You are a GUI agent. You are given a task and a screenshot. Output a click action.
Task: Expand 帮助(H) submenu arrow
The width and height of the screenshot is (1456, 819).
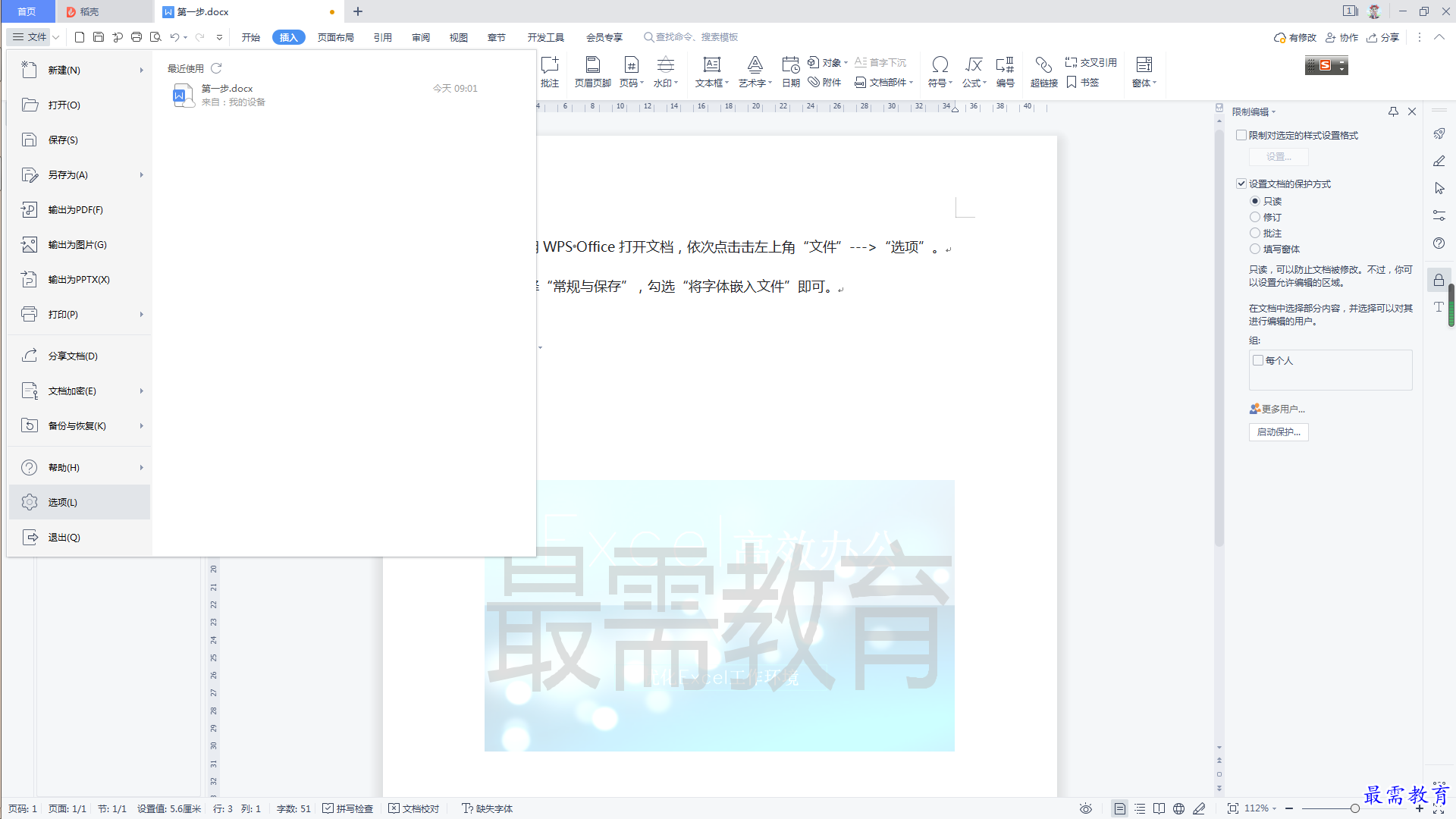141,467
